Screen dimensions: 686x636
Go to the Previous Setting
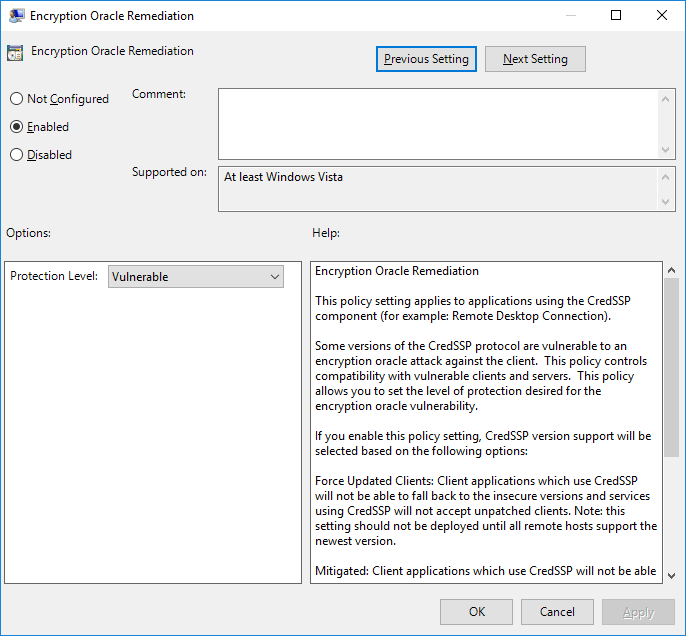(x=426, y=59)
